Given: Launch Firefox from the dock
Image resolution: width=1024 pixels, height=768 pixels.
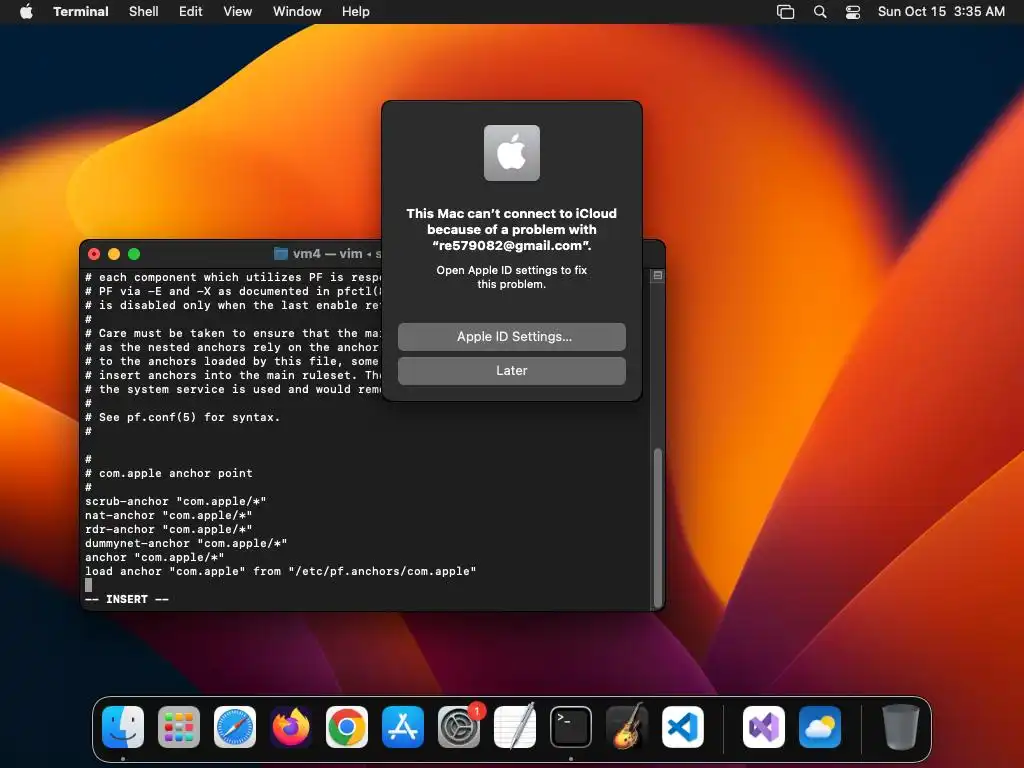Looking at the screenshot, I should tap(291, 727).
